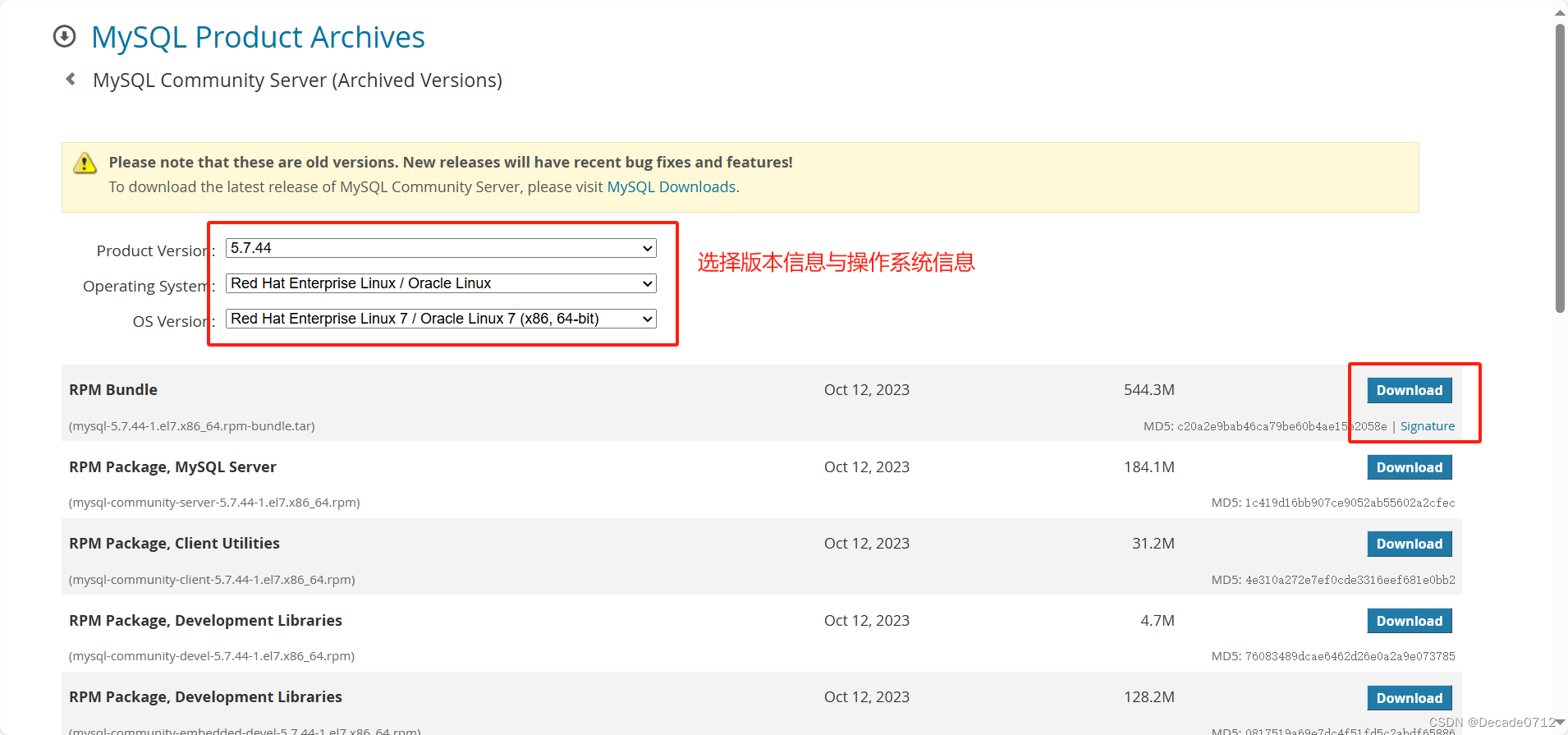Viewport: 1568px width, 735px height.
Task: Click the 31.2M size value
Action: click(1153, 544)
